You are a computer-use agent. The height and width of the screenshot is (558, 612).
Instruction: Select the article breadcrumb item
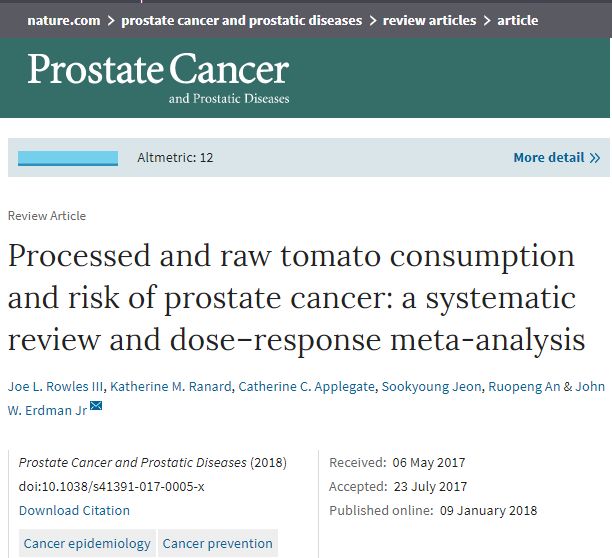(517, 20)
